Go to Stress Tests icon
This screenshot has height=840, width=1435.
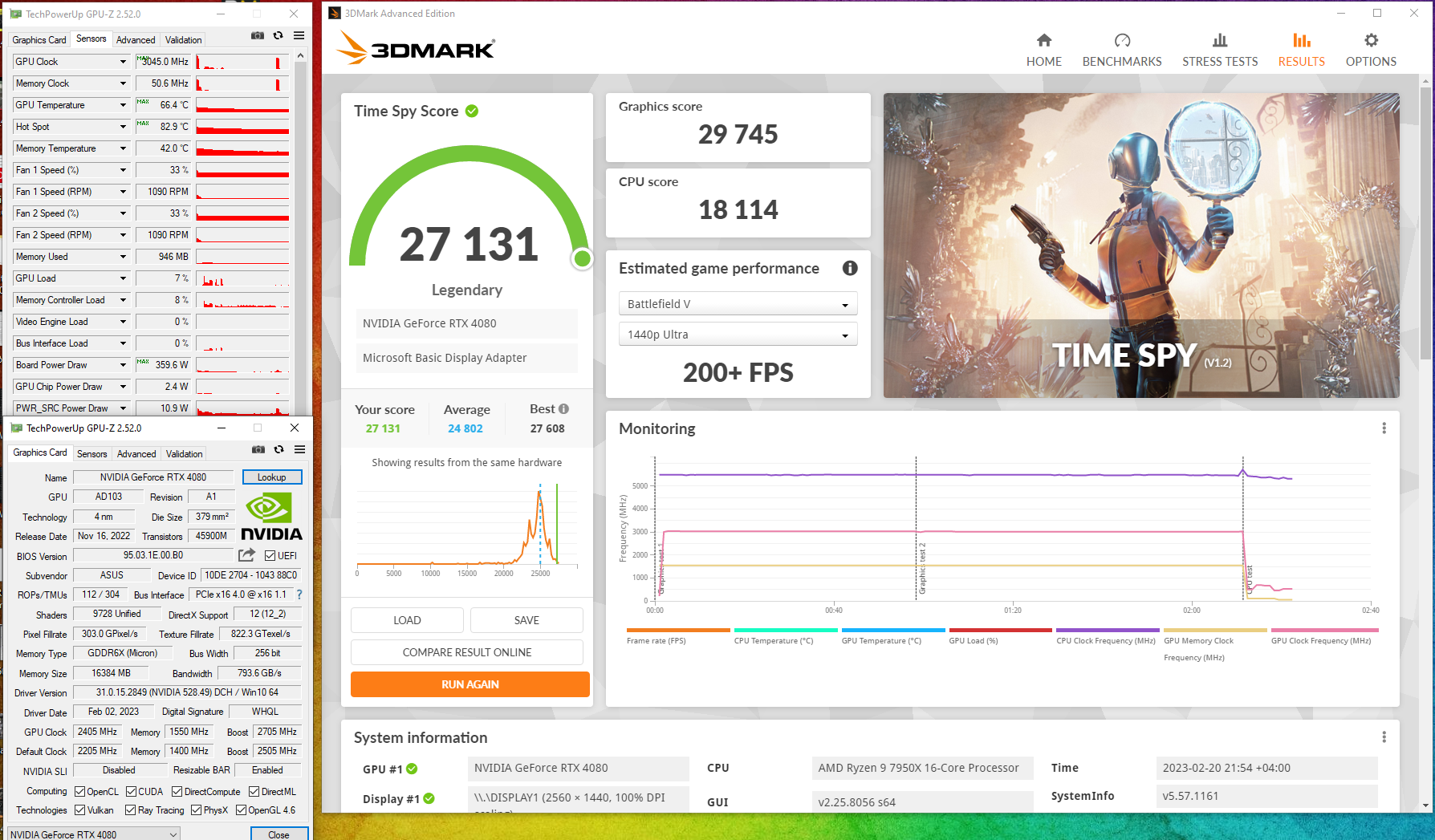coord(1219,41)
